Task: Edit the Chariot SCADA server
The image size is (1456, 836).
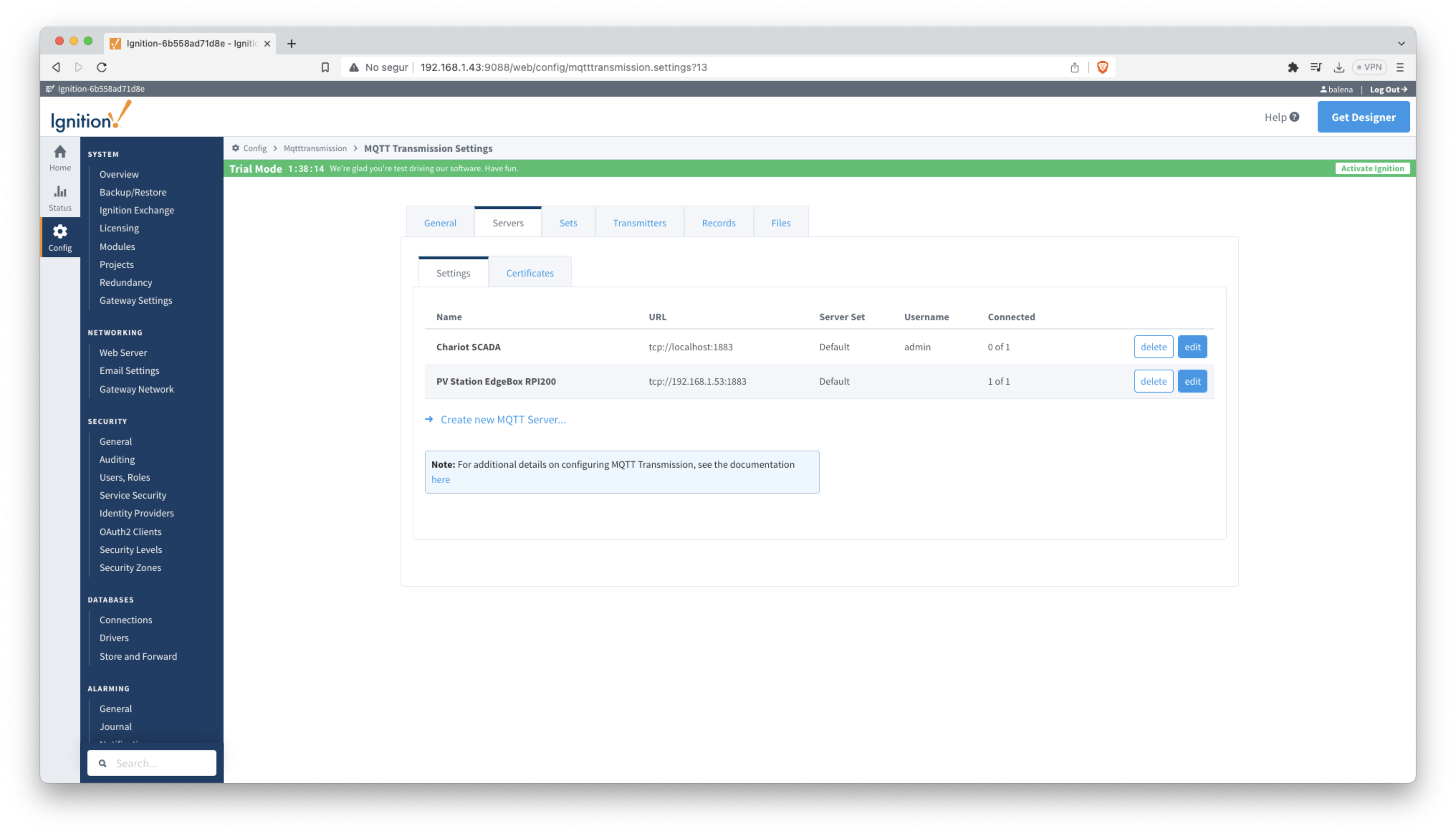Action: pos(1192,347)
